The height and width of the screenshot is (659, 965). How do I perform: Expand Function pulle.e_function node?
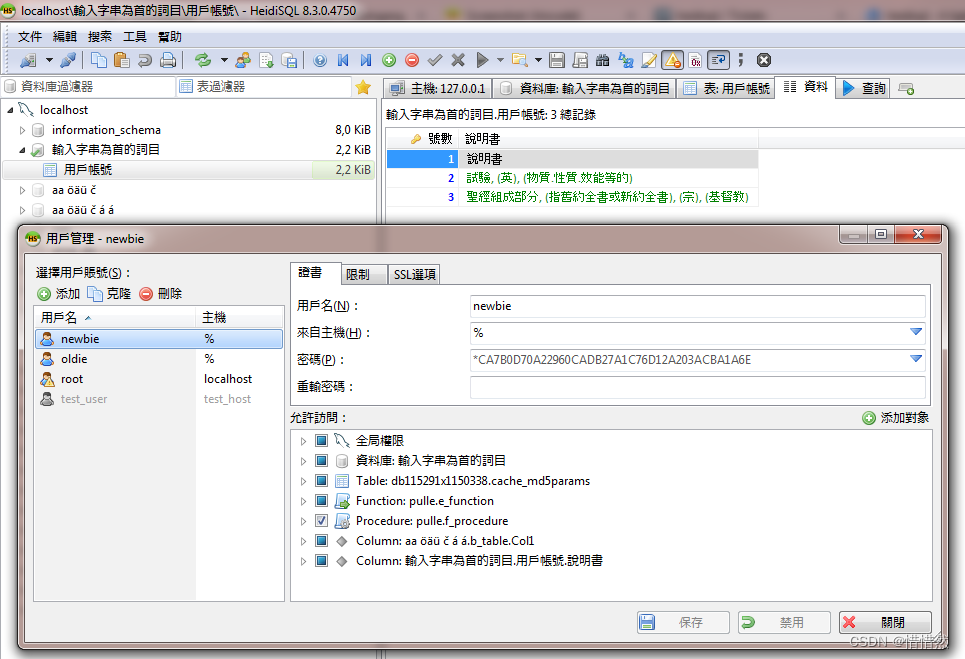click(x=303, y=501)
